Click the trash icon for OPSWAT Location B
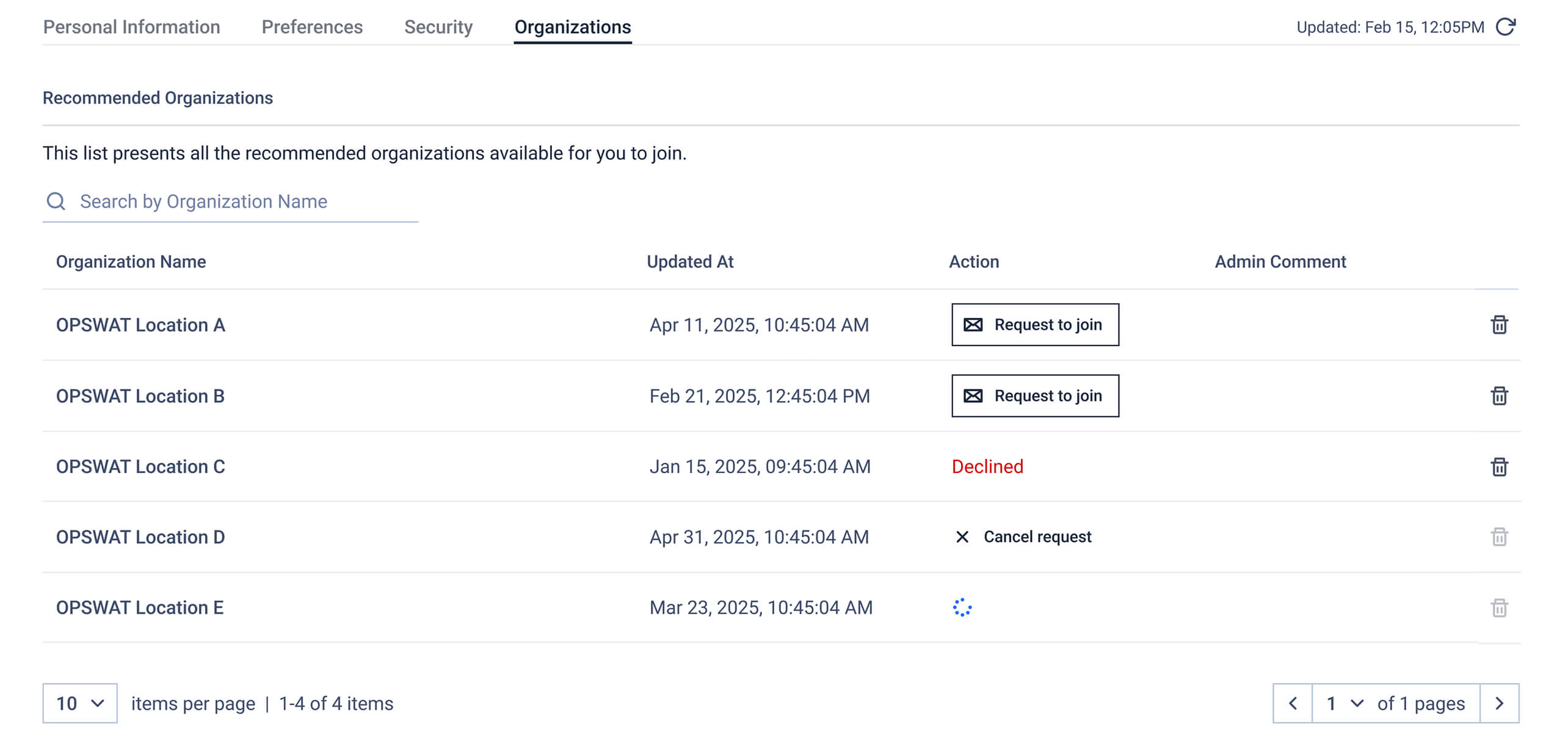The width and height of the screenshot is (1568, 747). (x=1499, y=395)
